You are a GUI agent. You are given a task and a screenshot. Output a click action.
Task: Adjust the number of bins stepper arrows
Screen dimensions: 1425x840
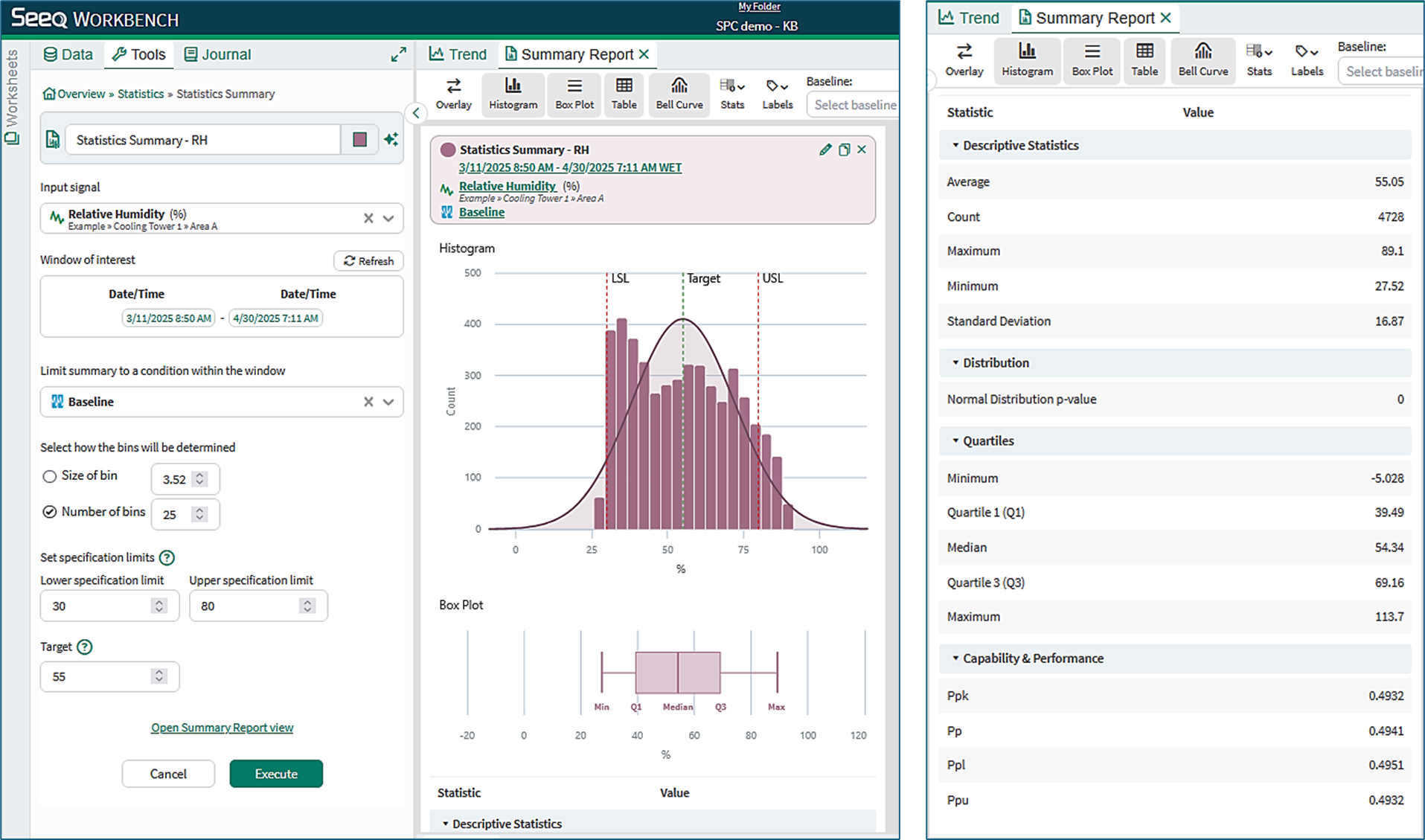click(199, 514)
